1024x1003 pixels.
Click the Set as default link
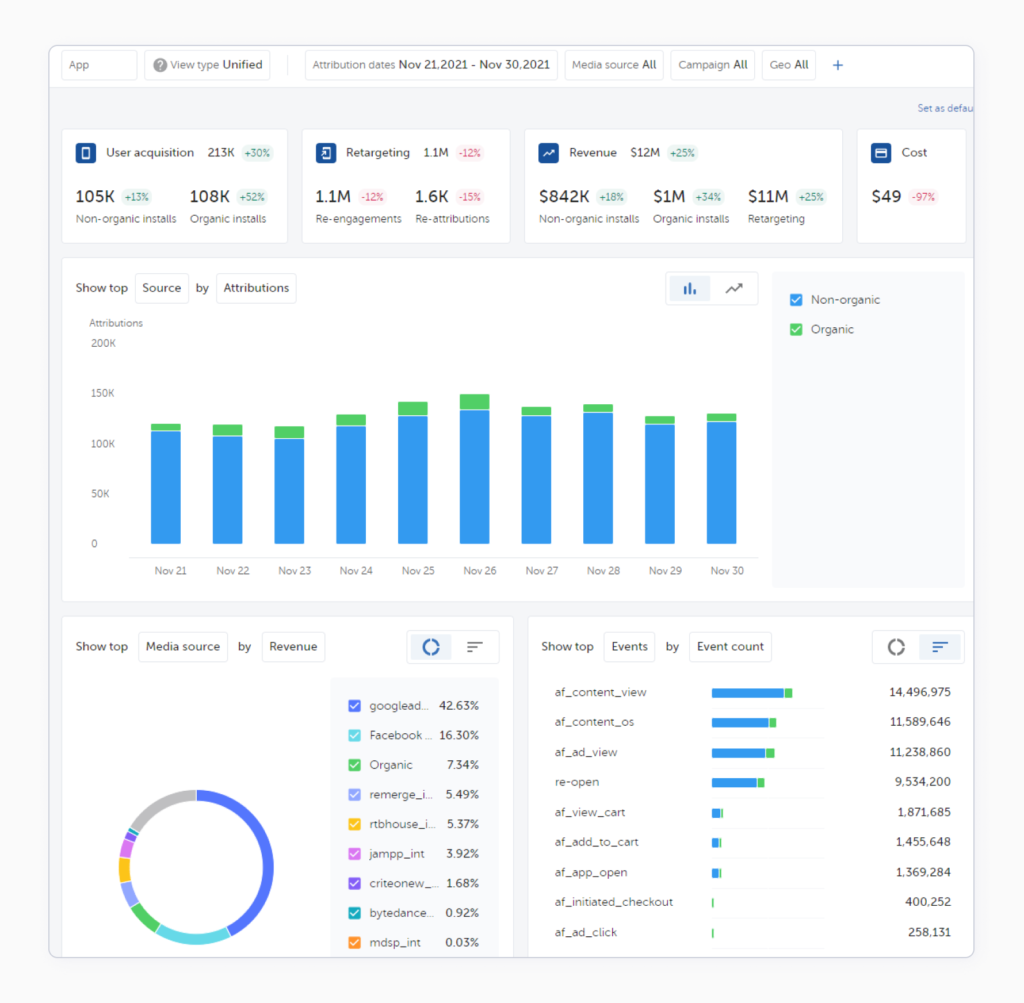tap(944, 107)
